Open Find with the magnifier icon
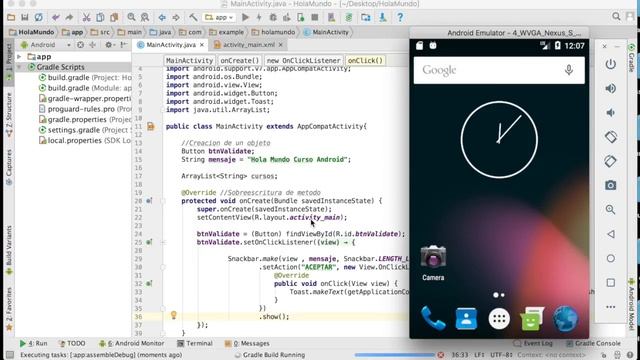 coord(131,18)
